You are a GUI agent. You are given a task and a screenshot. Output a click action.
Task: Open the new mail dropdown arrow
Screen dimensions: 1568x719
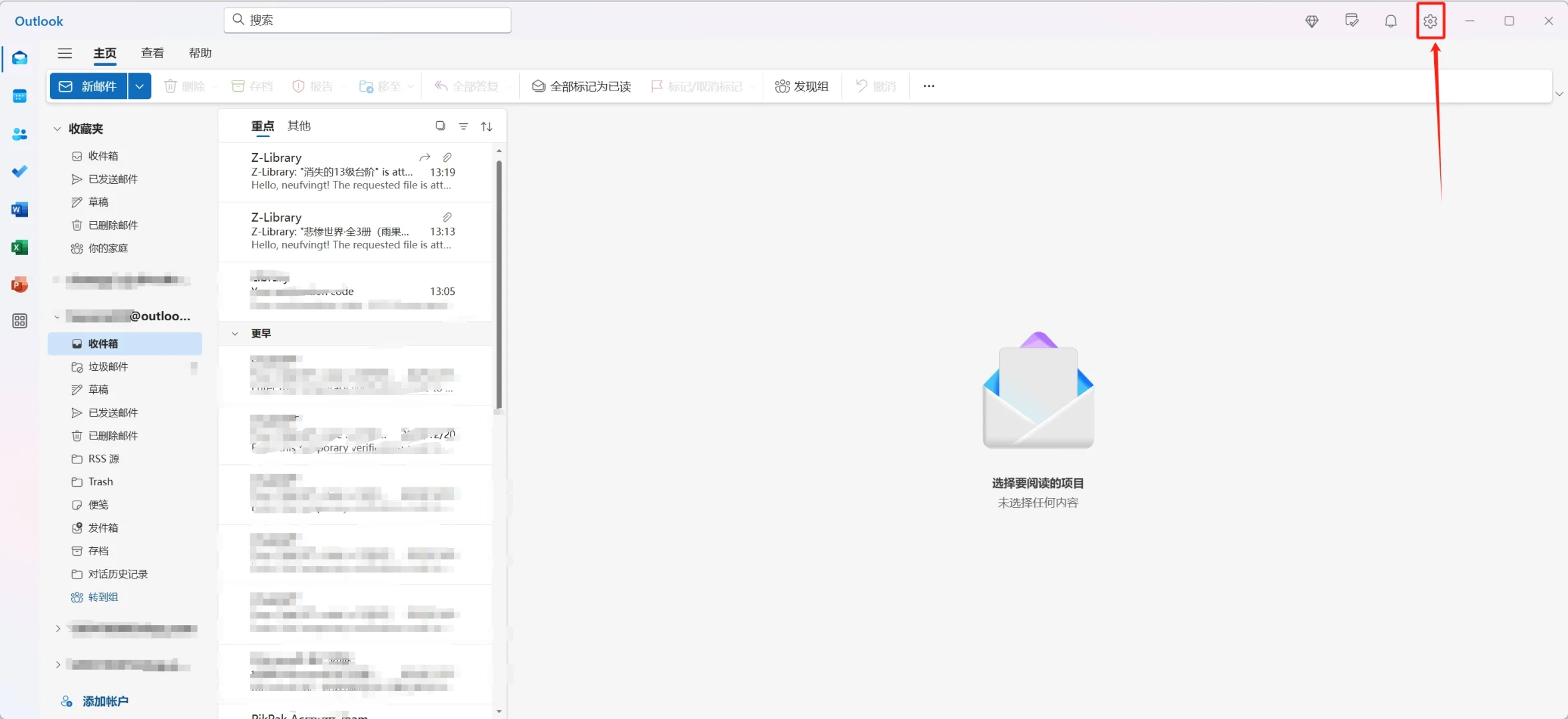(139, 86)
